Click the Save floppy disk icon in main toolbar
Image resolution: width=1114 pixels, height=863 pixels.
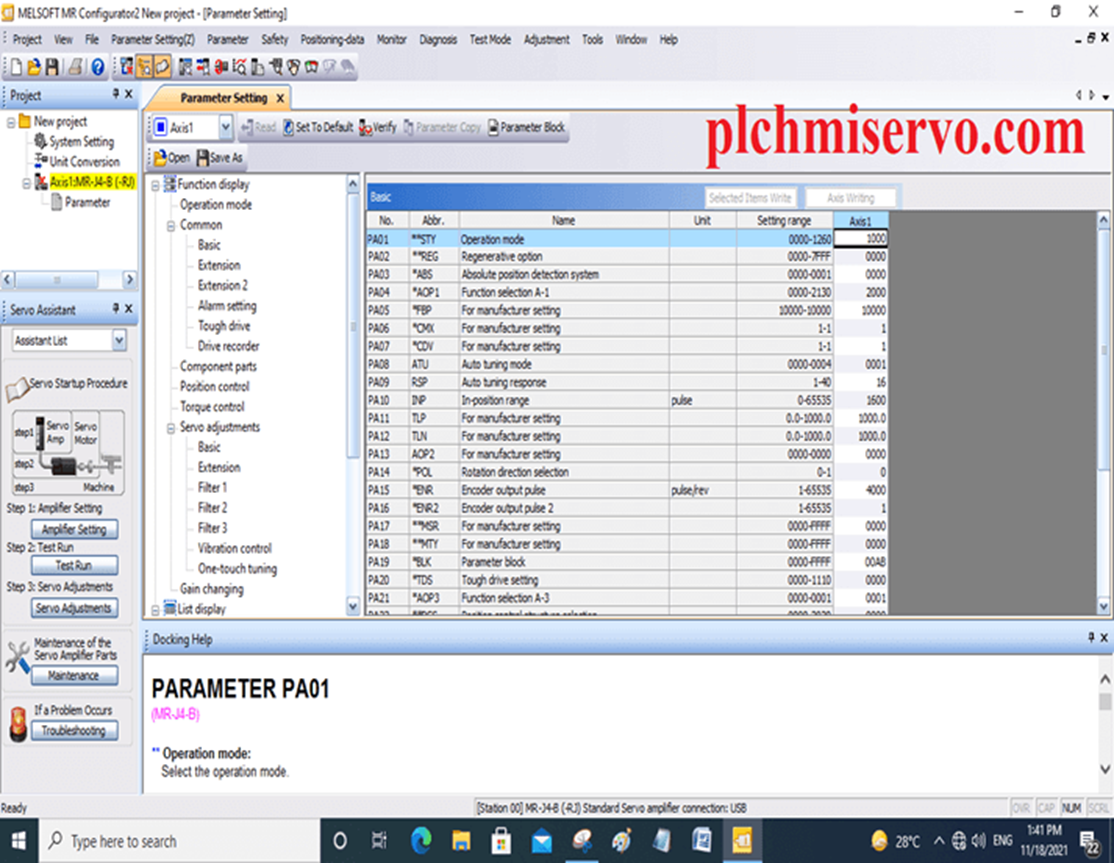pyautogui.click(x=51, y=67)
